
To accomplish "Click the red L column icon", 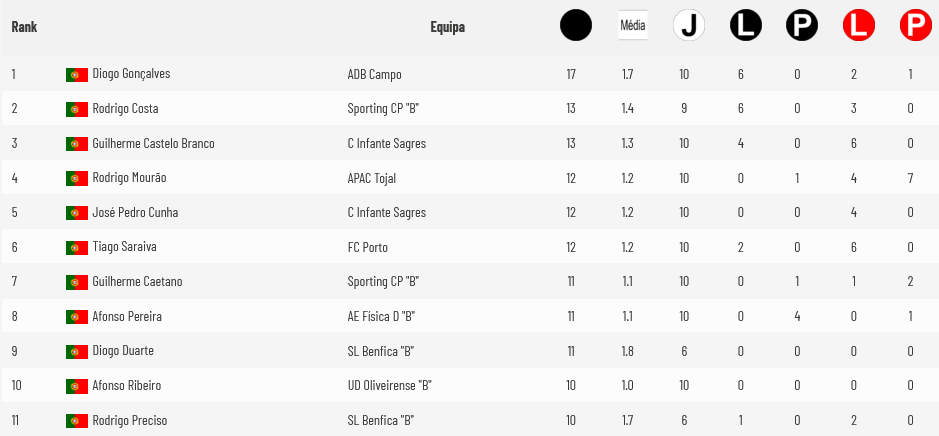I will point(859,26).
